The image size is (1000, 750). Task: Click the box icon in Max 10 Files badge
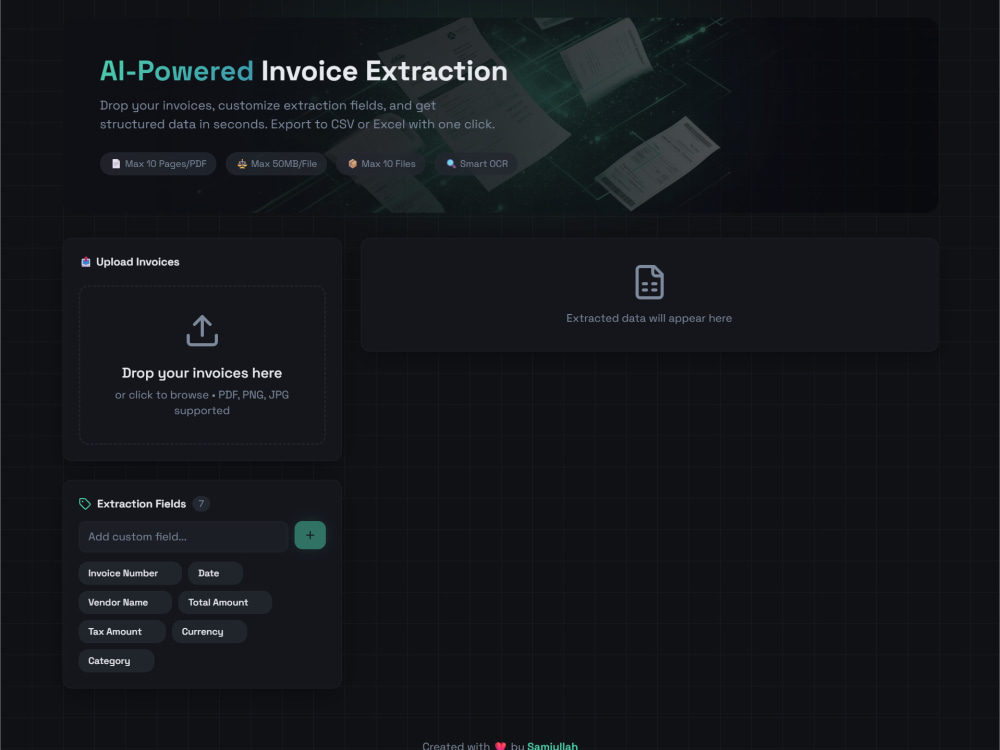352,164
